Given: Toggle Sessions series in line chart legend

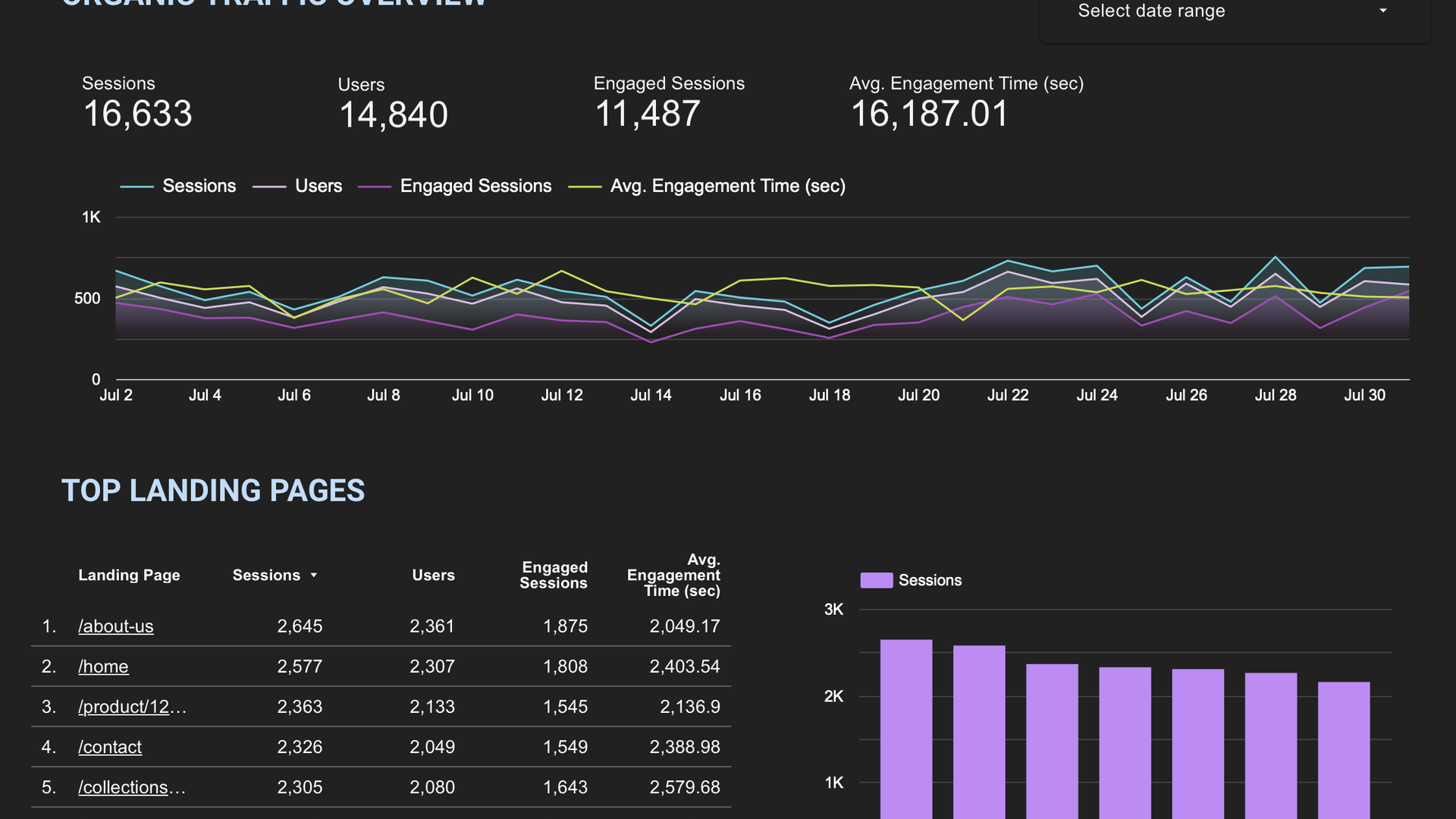Looking at the screenshot, I should [x=178, y=186].
